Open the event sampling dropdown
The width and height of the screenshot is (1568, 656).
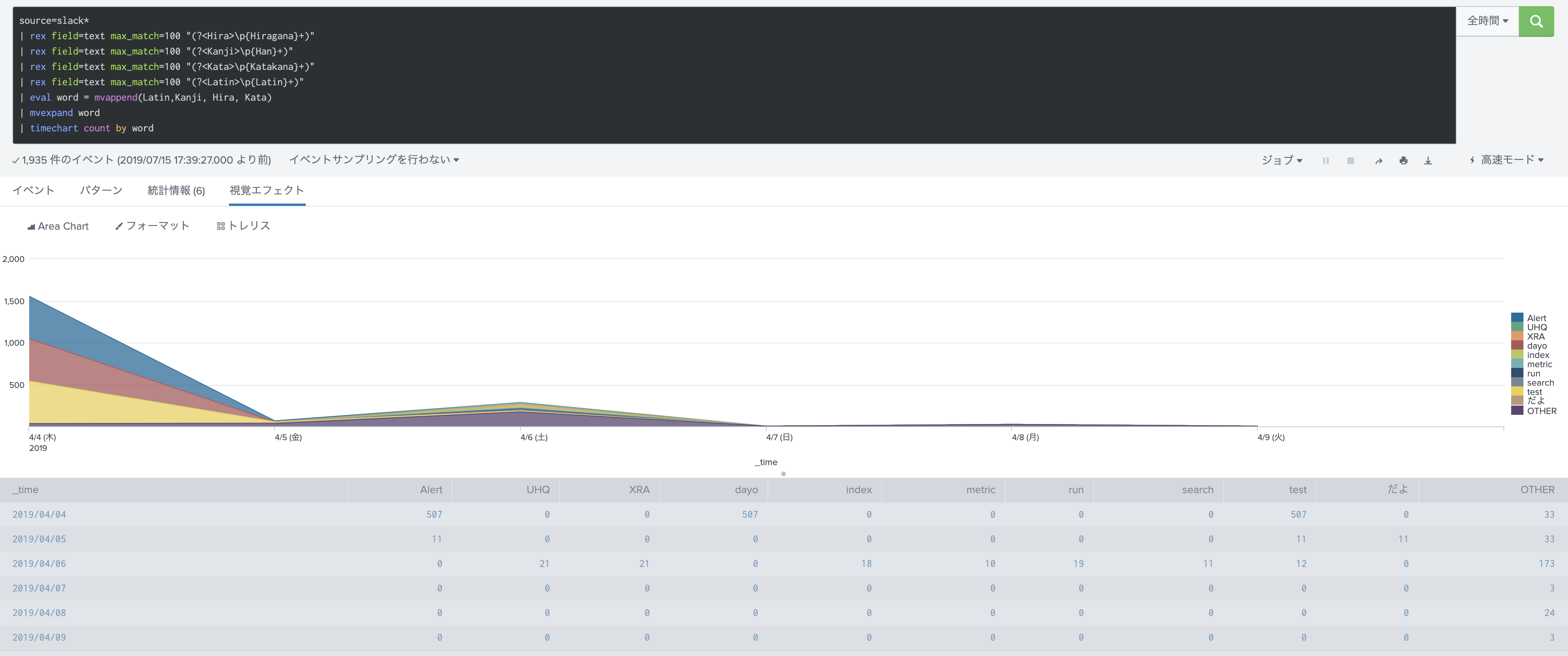(x=374, y=159)
